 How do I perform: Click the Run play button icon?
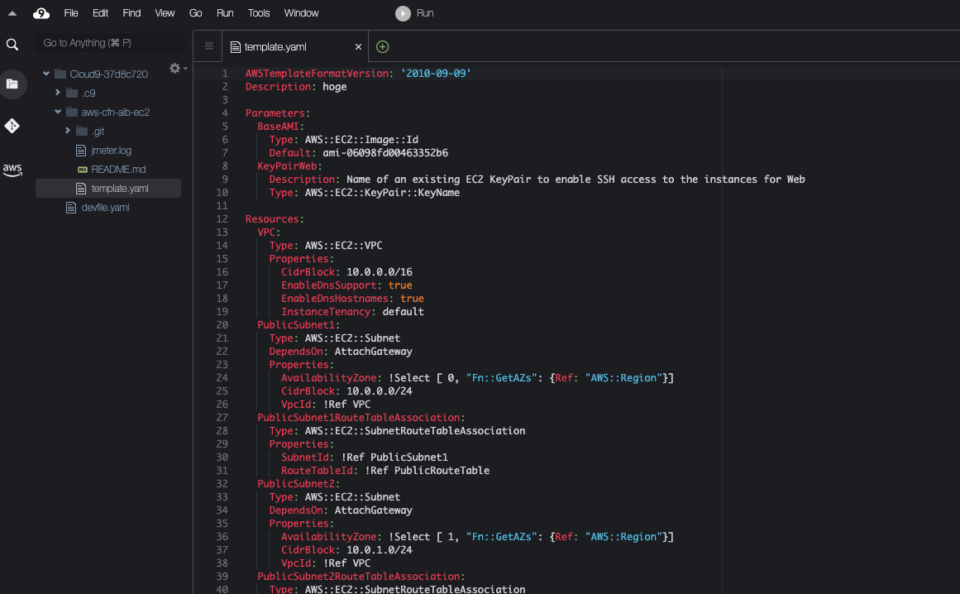pos(401,13)
